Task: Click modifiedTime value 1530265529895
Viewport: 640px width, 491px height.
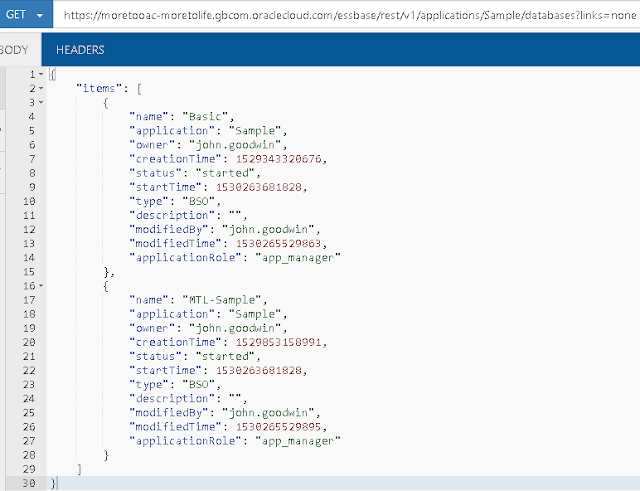Action: pyautogui.click(x=279, y=427)
